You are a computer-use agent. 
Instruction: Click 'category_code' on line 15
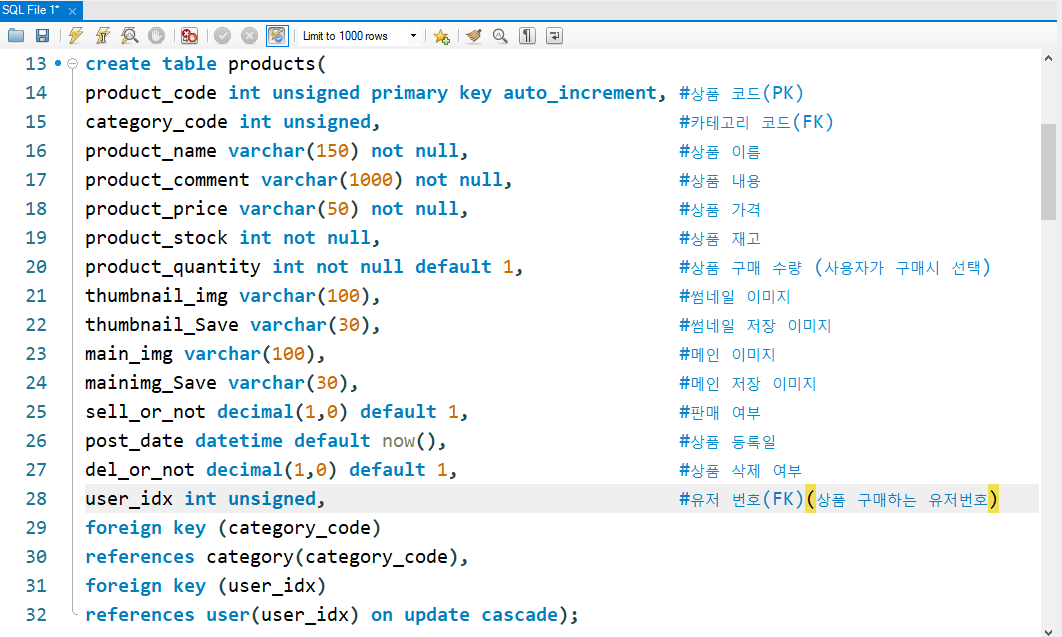coord(156,122)
